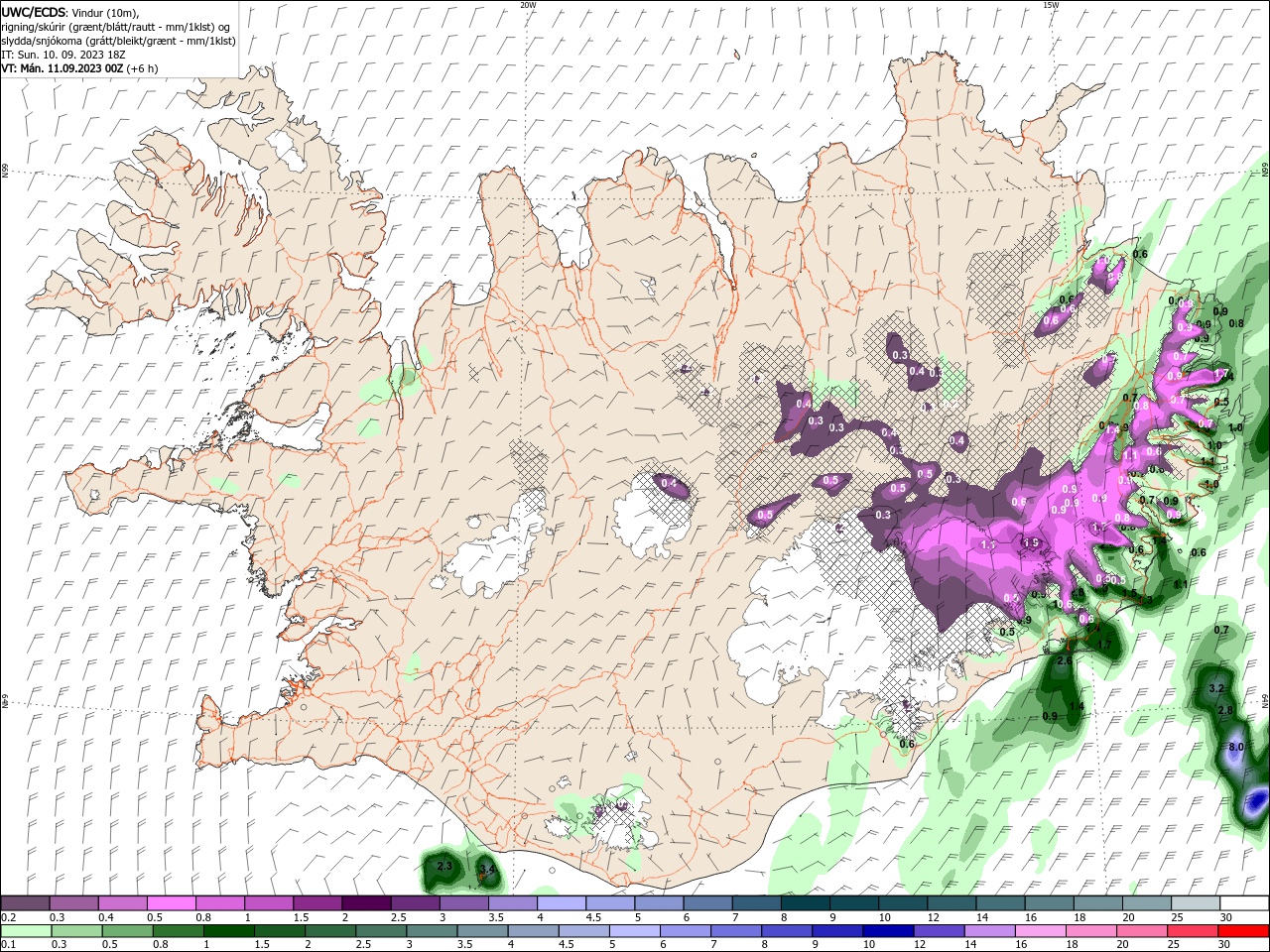Image resolution: width=1270 pixels, height=952 pixels.
Task: Select the 25 red-pink rain legend swatch
Action: tap(1192, 931)
